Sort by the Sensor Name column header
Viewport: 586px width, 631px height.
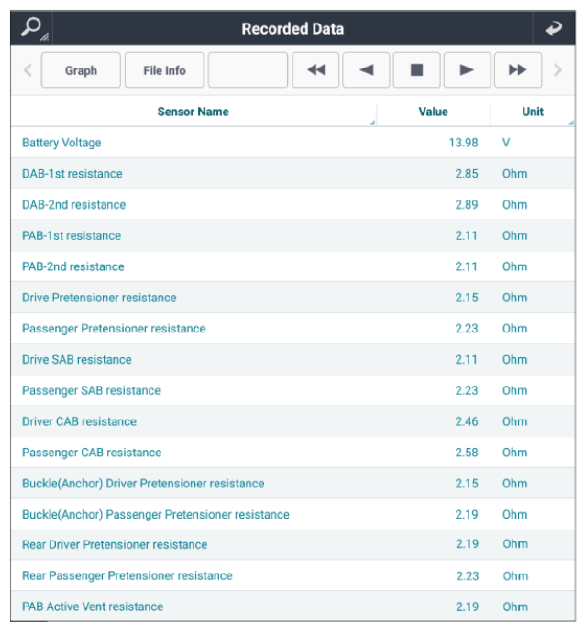click(x=193, y=111)
